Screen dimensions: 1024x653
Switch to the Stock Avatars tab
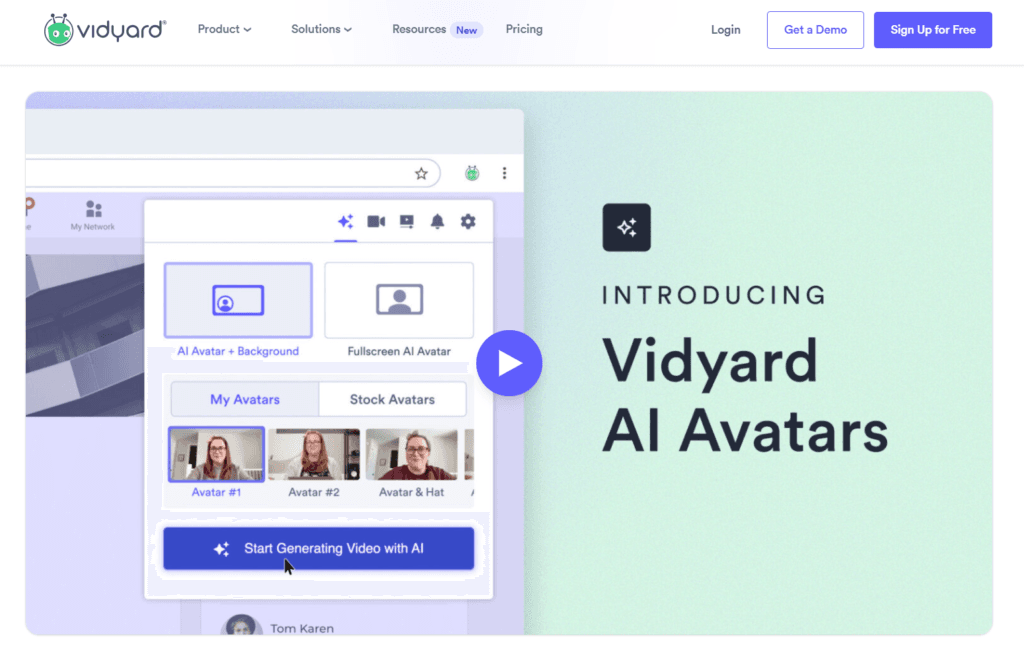[x=392, y=398]
